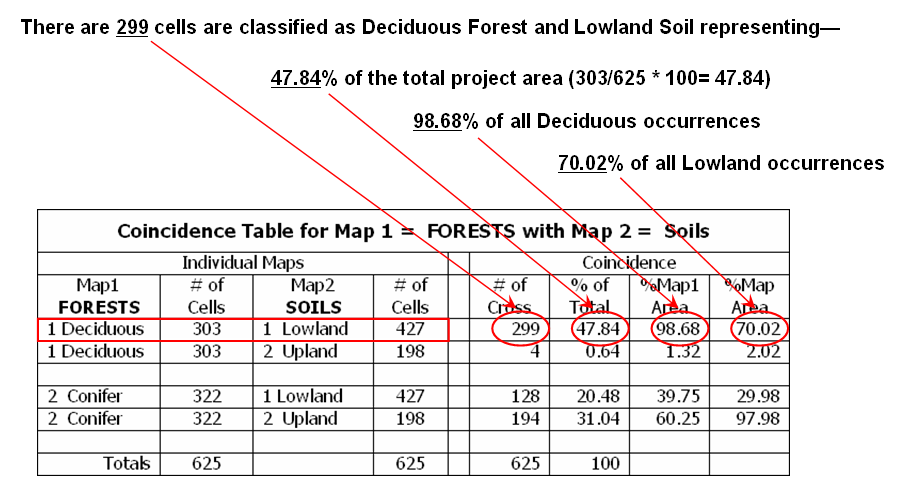Click the Coincidence Table title row
The image size is (907, 491).
413,232
